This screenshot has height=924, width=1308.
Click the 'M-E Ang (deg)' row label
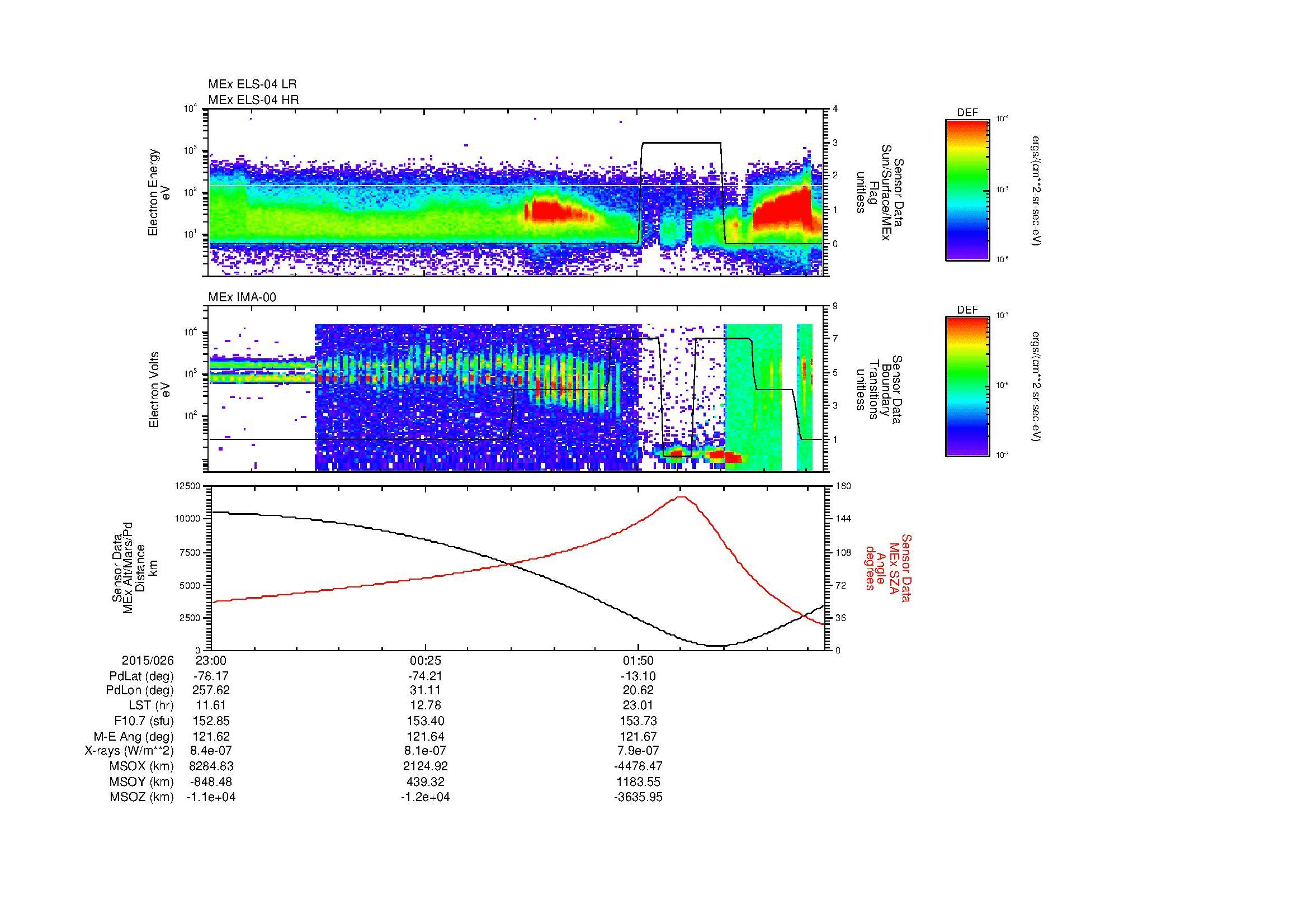click(x=134, y=736)
